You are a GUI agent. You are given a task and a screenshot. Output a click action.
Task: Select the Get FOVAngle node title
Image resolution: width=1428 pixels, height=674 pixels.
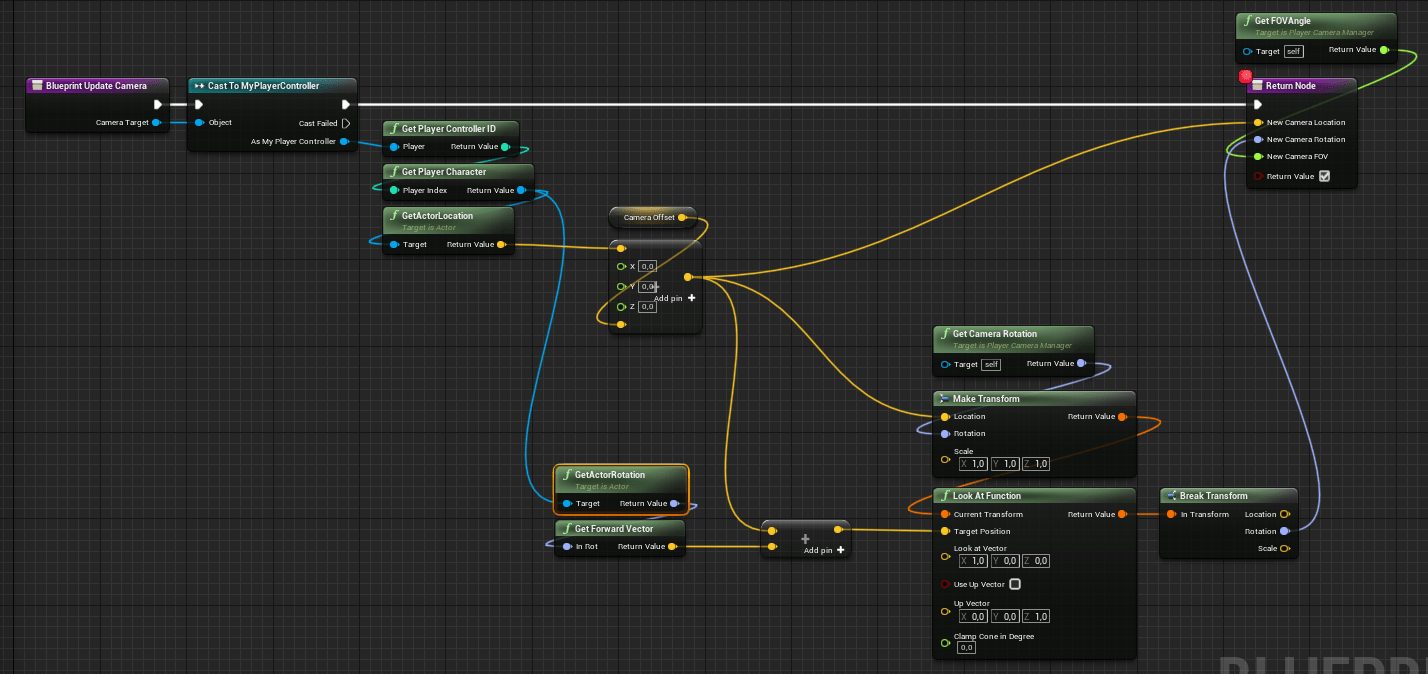click(1283, 21)
